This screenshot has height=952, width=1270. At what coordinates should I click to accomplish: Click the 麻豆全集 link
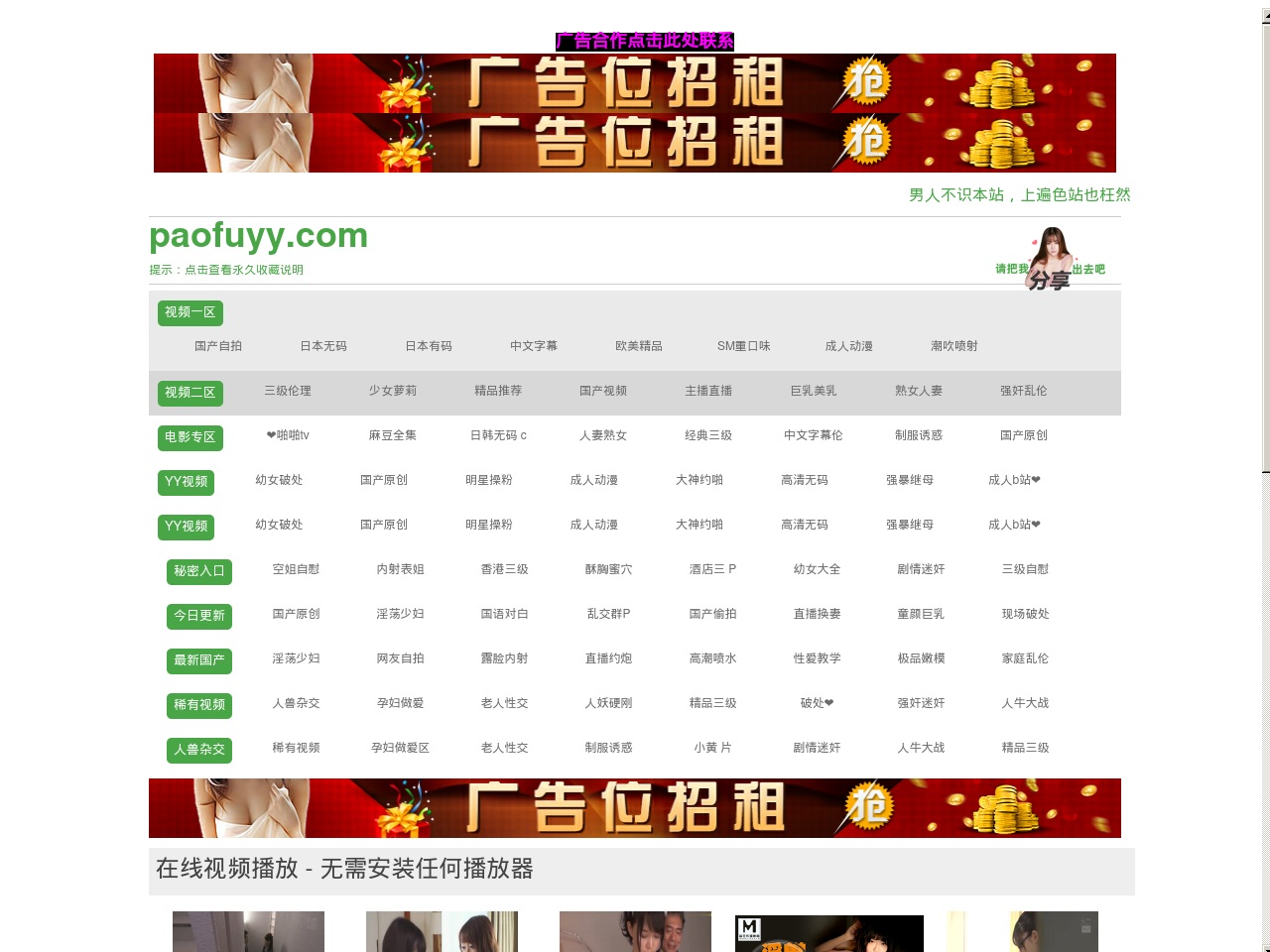[x=393, y=435]
